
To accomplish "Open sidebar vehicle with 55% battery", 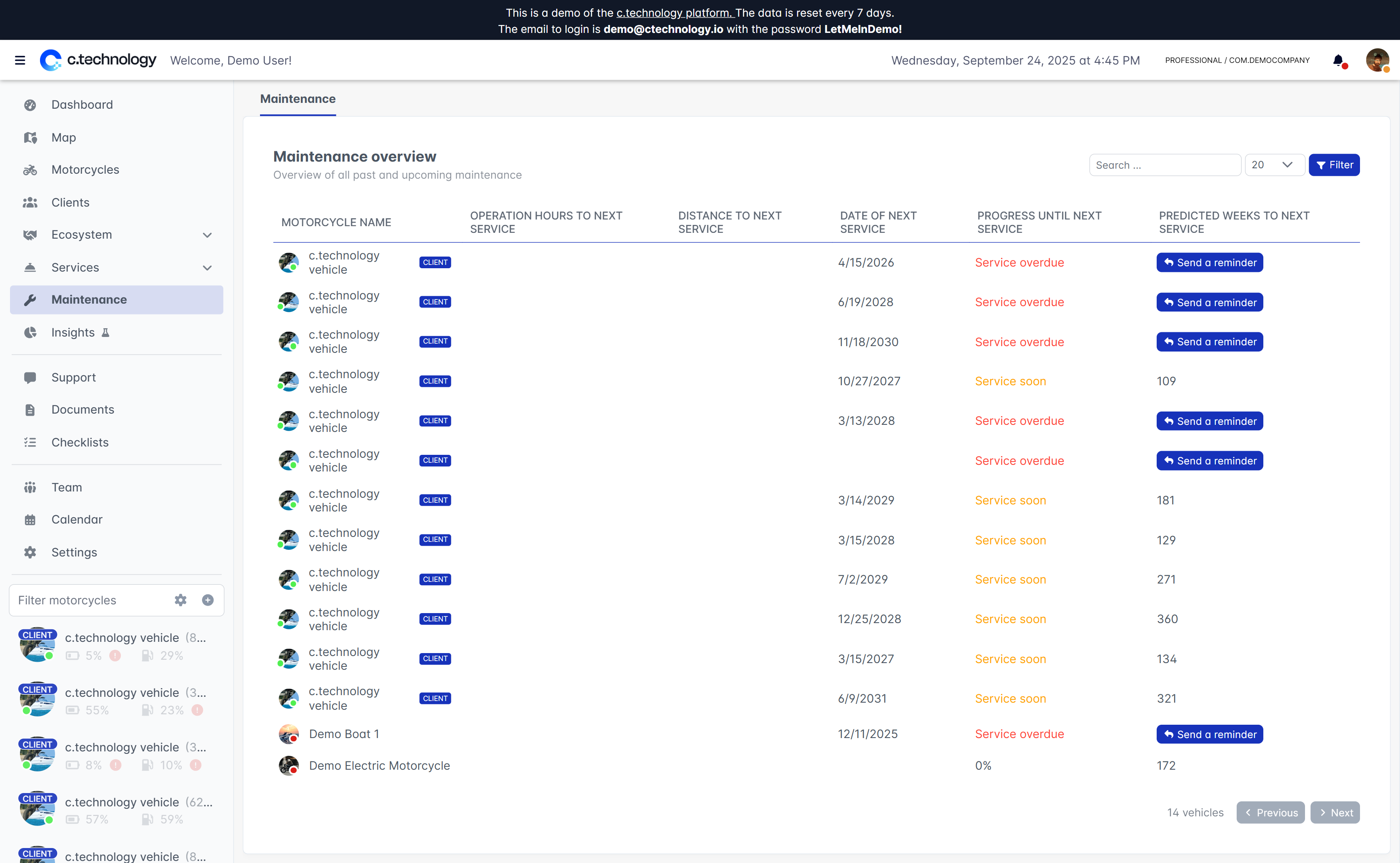I will [117, 700].
